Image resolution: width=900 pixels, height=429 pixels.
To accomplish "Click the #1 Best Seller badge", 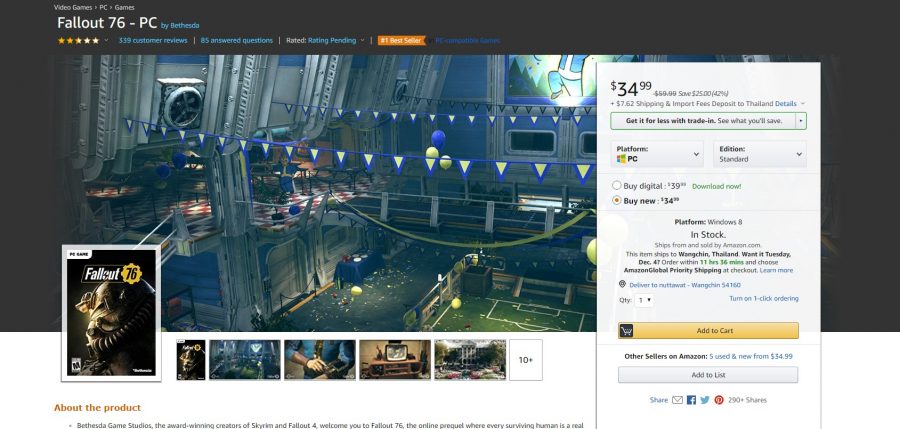I will tap(401, 40).
